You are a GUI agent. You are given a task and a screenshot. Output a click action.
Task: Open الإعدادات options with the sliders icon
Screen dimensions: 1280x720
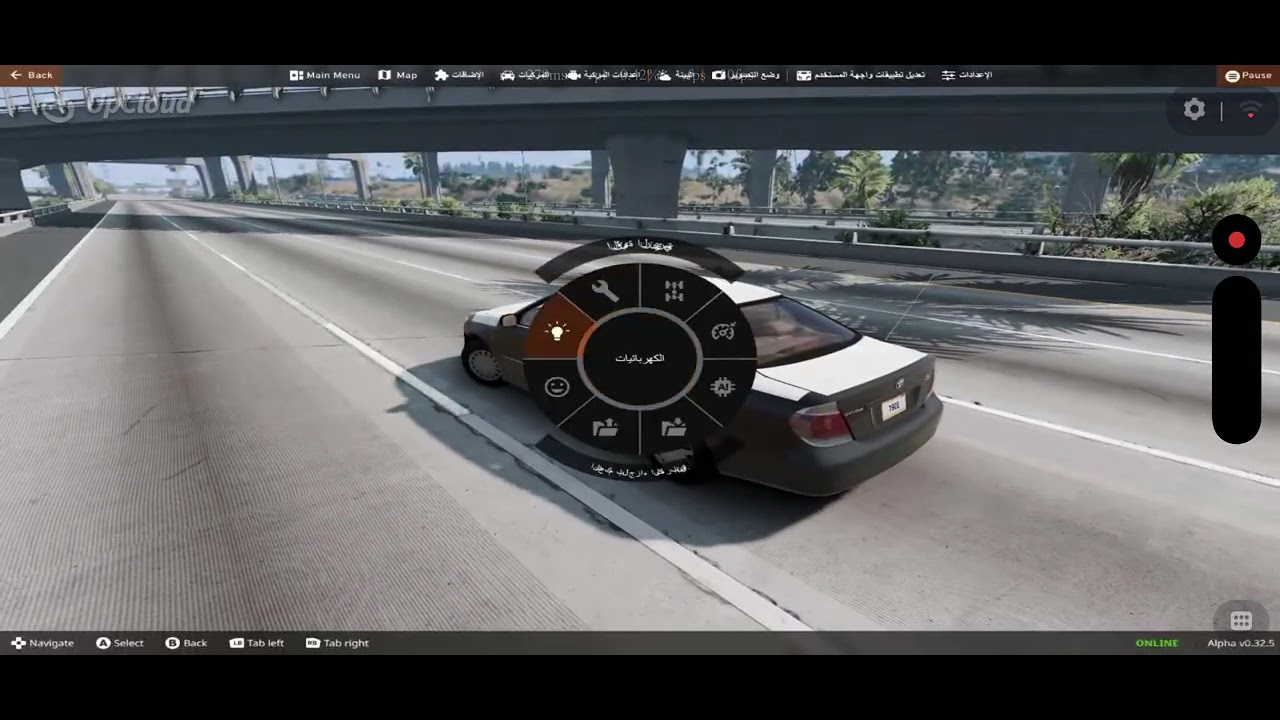[x=967, y=75]
